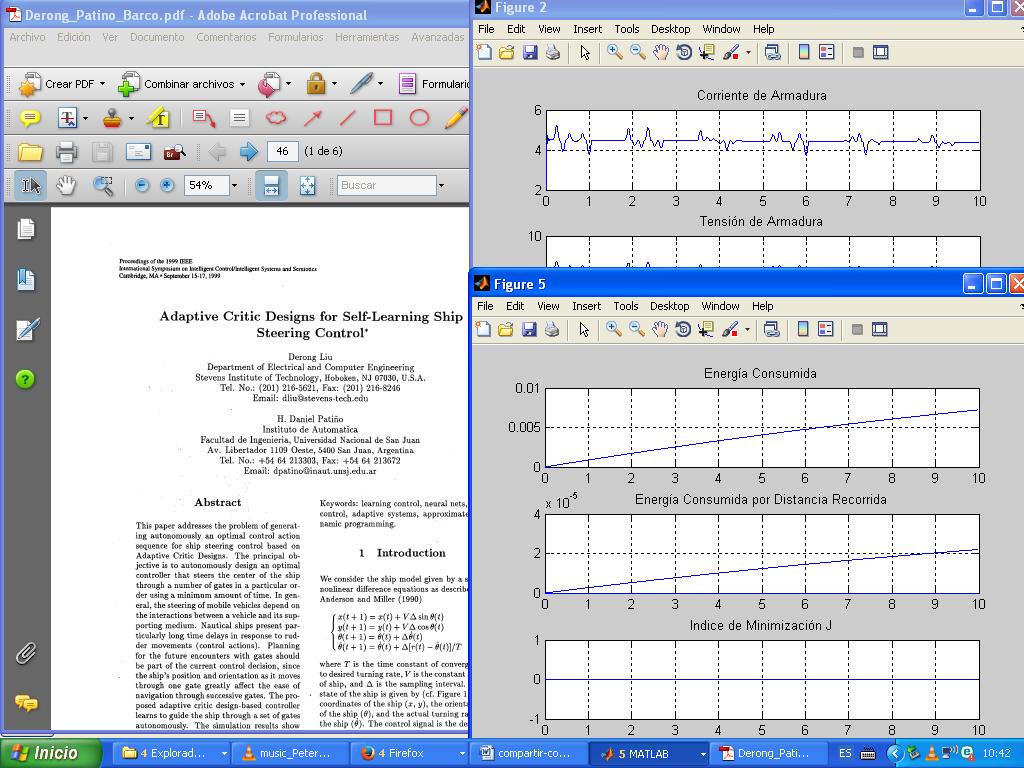The height and width of the screenshot is (768, 1024).
Task: Toggle Insert Legend in Figure 5 toolbar
Action: (x=825, y=329)
